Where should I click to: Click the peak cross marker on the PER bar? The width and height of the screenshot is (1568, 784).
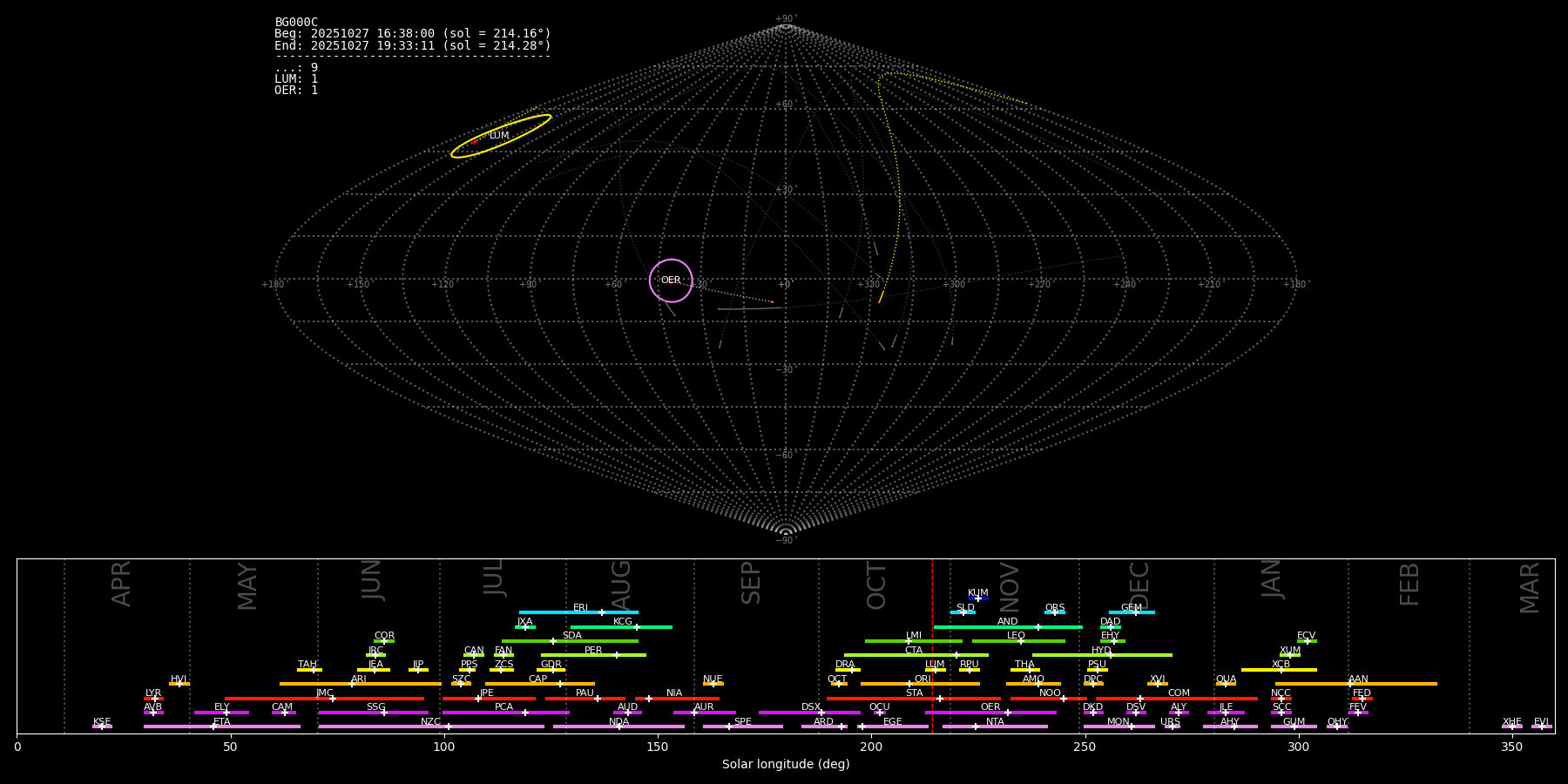click(617, 655)
